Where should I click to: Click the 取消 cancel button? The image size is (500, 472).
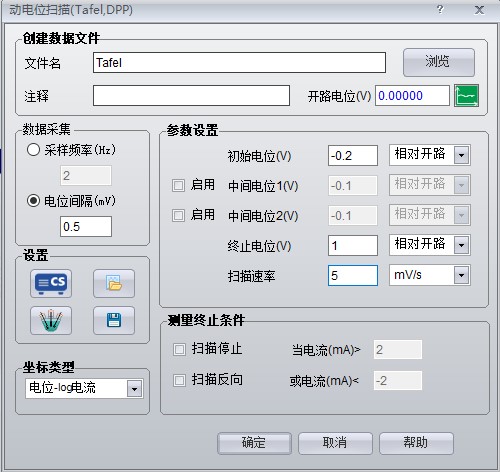click(335, 443)
